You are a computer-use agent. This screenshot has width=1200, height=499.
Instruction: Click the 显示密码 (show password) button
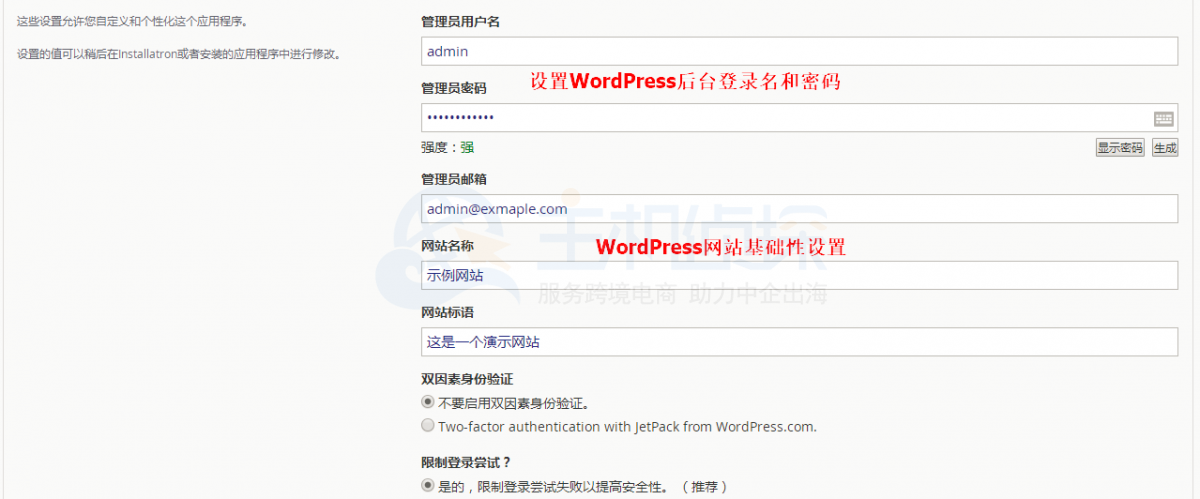pyautogui.click(x=1120, y=148)
